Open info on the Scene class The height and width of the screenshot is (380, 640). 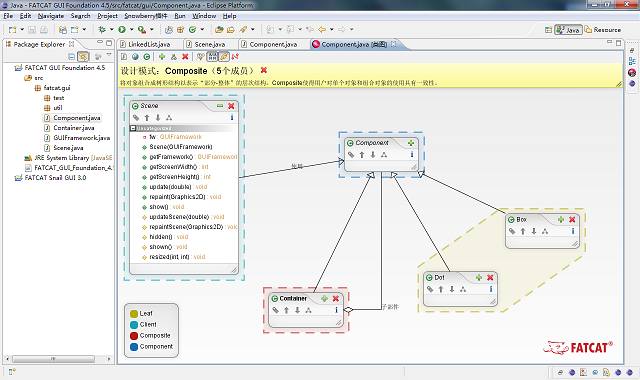pyautogui.click(x=232, y=118)
